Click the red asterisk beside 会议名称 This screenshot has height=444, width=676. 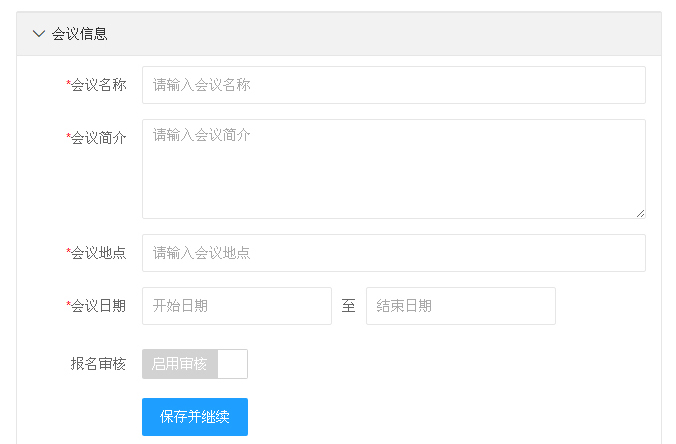click(68, 84)
